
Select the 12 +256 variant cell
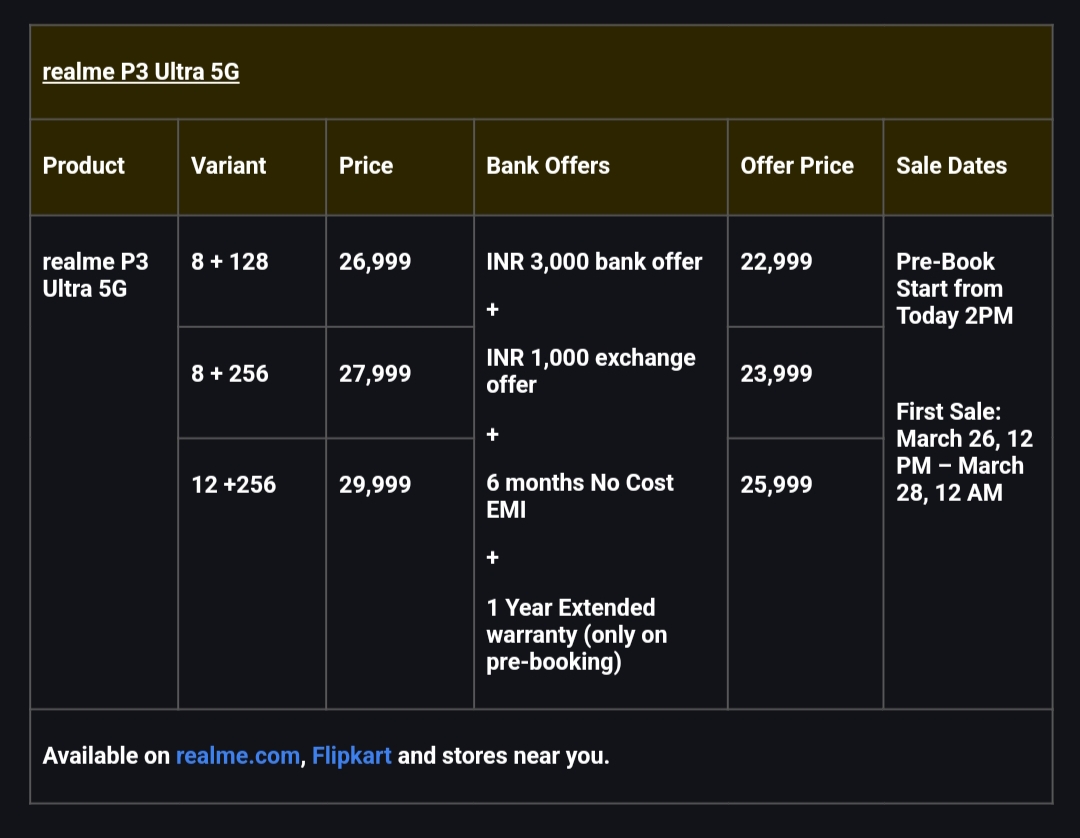point(233,485)
